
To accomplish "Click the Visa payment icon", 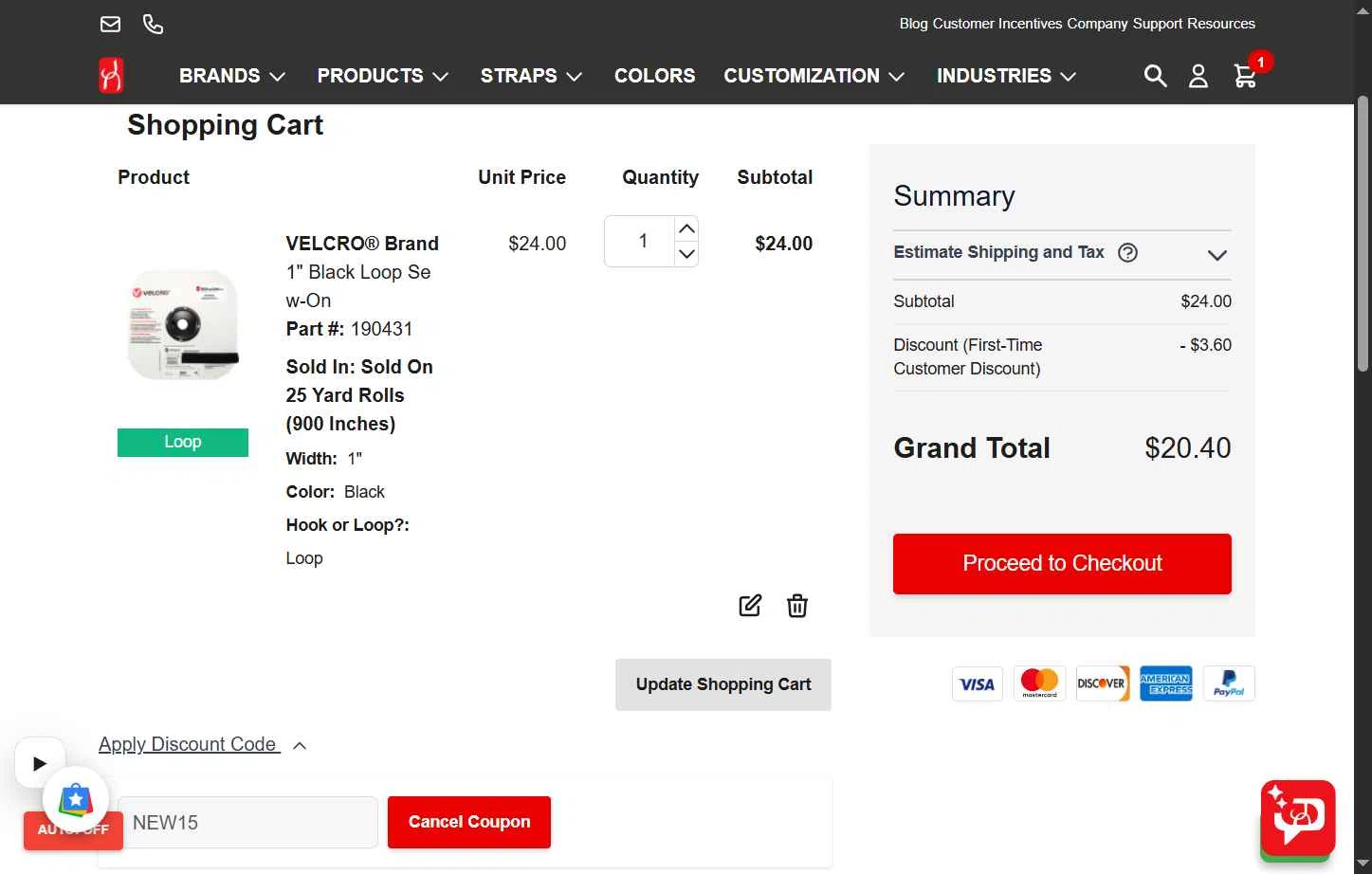I will point(978,683).
